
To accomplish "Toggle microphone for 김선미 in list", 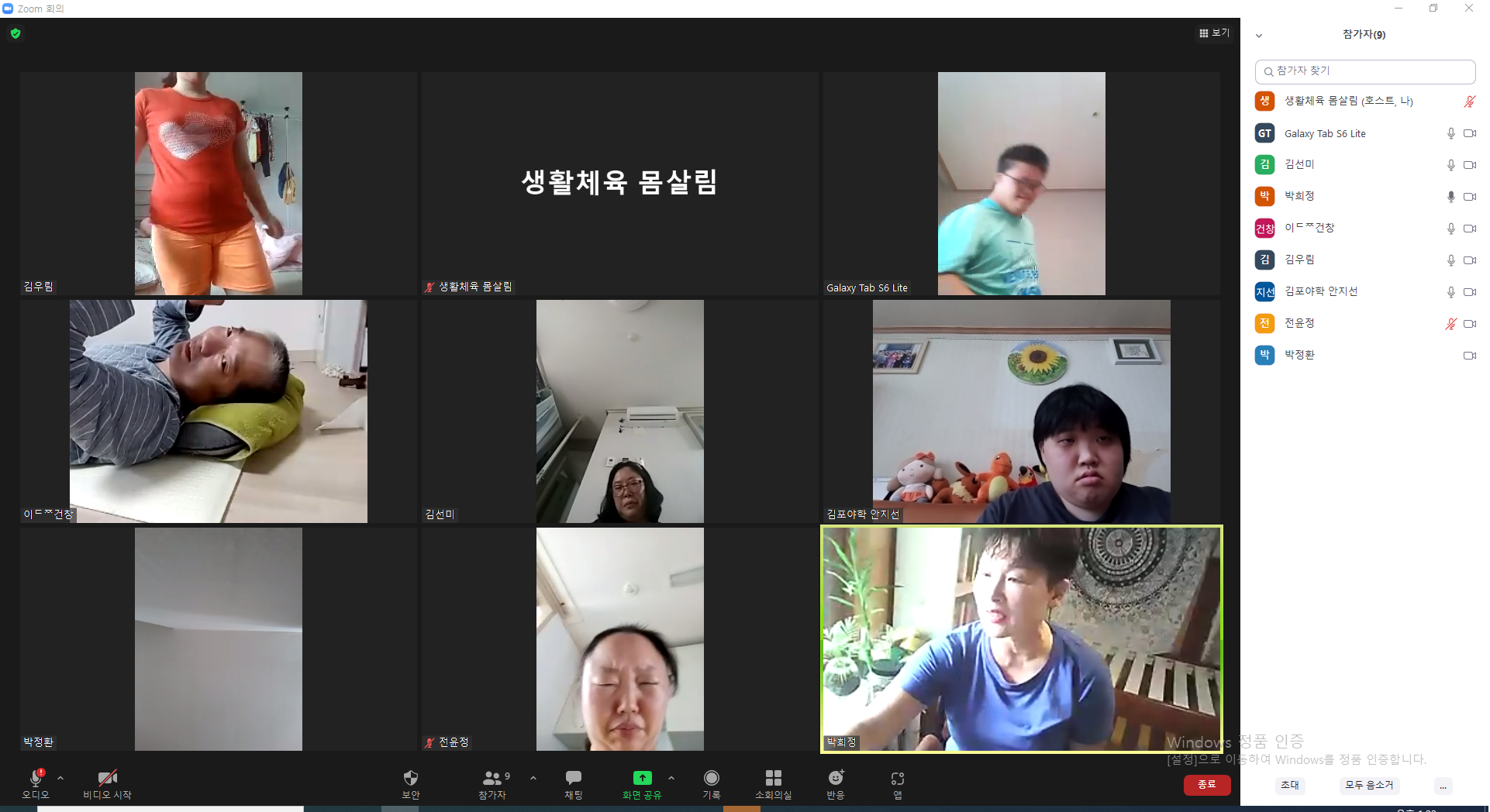I will click(1450, 165).
